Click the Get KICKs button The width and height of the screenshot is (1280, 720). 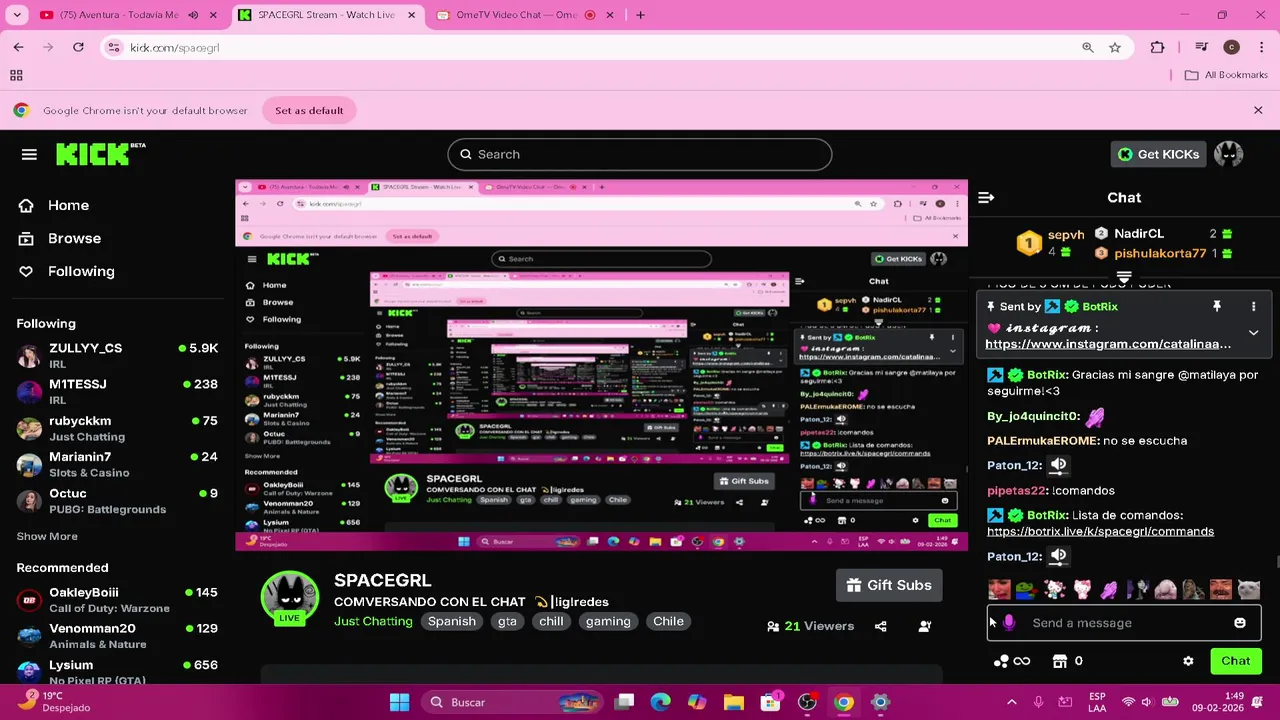click(x=1157, y=154)
